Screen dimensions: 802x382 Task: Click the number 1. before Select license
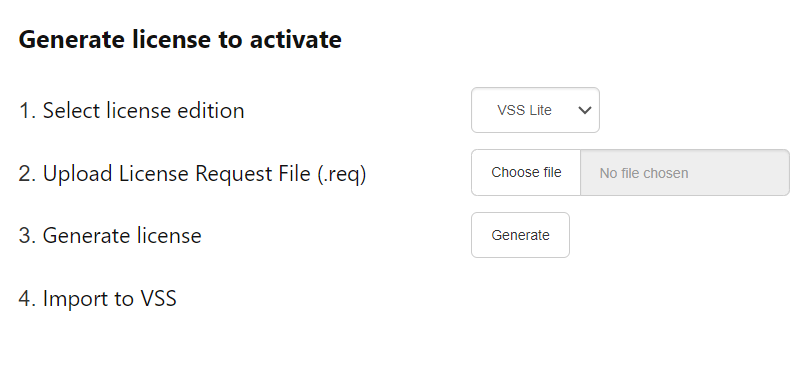click(28, 111)
